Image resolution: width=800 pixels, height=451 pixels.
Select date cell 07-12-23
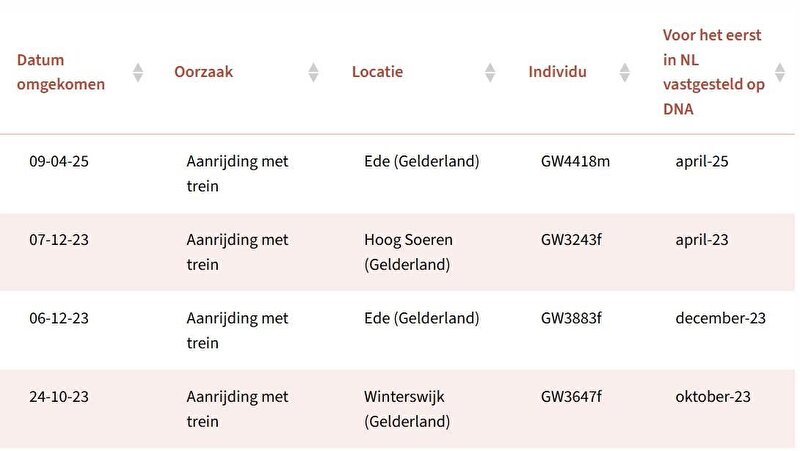coord(59,240)
